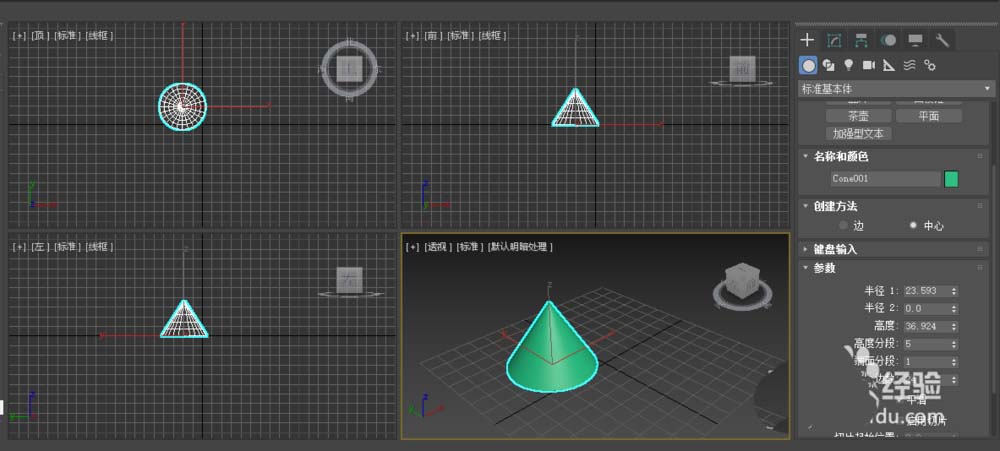The image size is (1000, 451).
Task: Open the Hierarchy panel tab icon
Action: [x=861, y=40]
